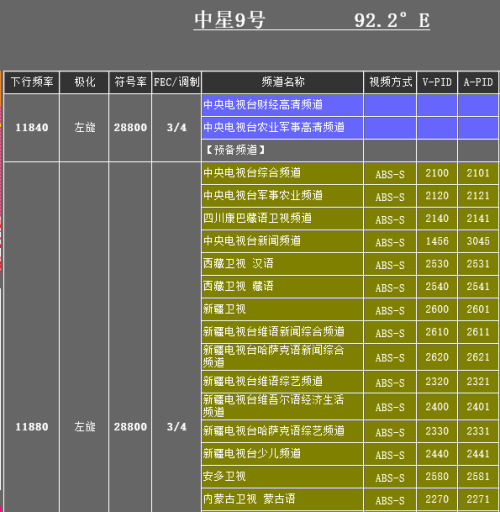Screen dimensions: 500x512
Task: Click the 92.2° E orbital position text
Action: (x=392, y=20)
